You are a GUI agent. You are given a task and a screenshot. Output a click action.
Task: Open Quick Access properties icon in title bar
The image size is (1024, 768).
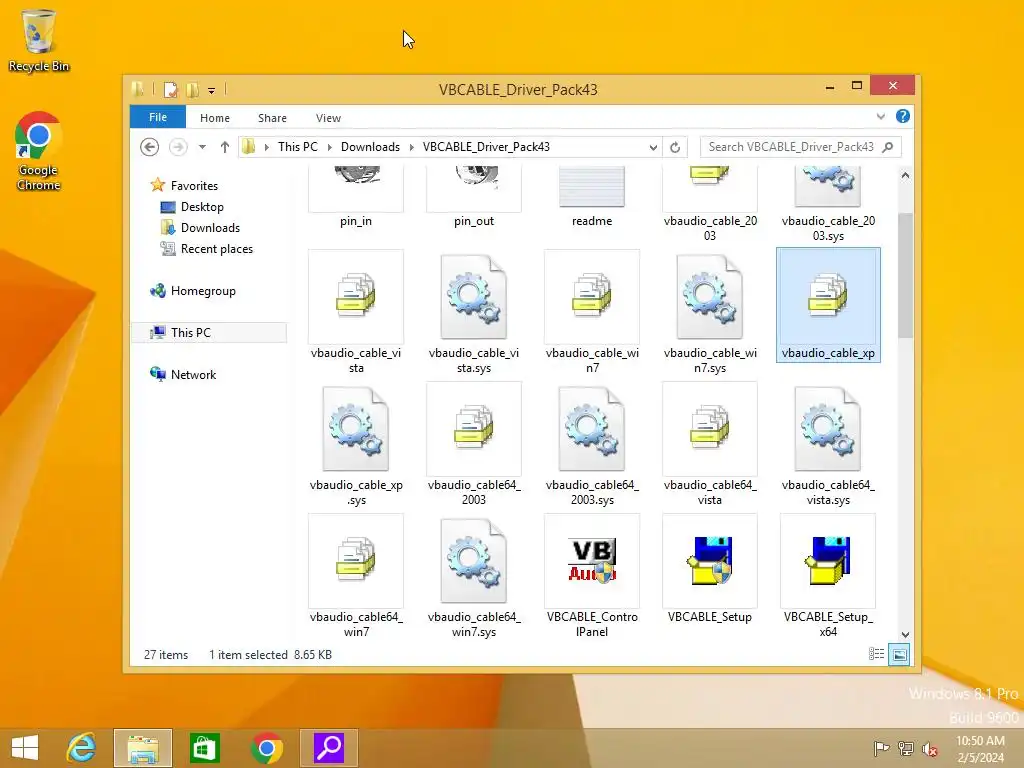170,89
